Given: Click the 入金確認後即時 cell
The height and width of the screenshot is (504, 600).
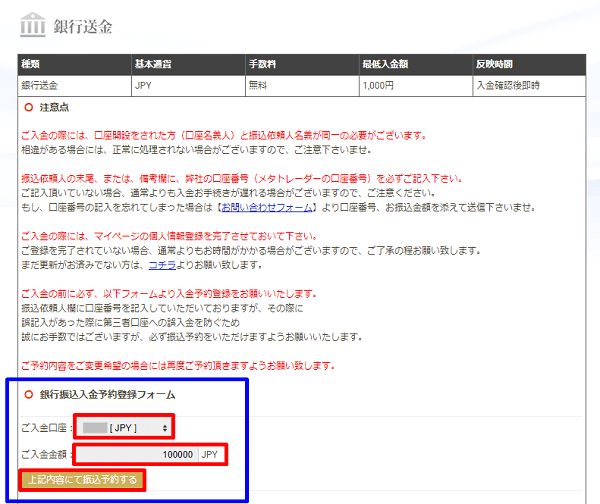Looking at the screenshot, I should (529, 86).
